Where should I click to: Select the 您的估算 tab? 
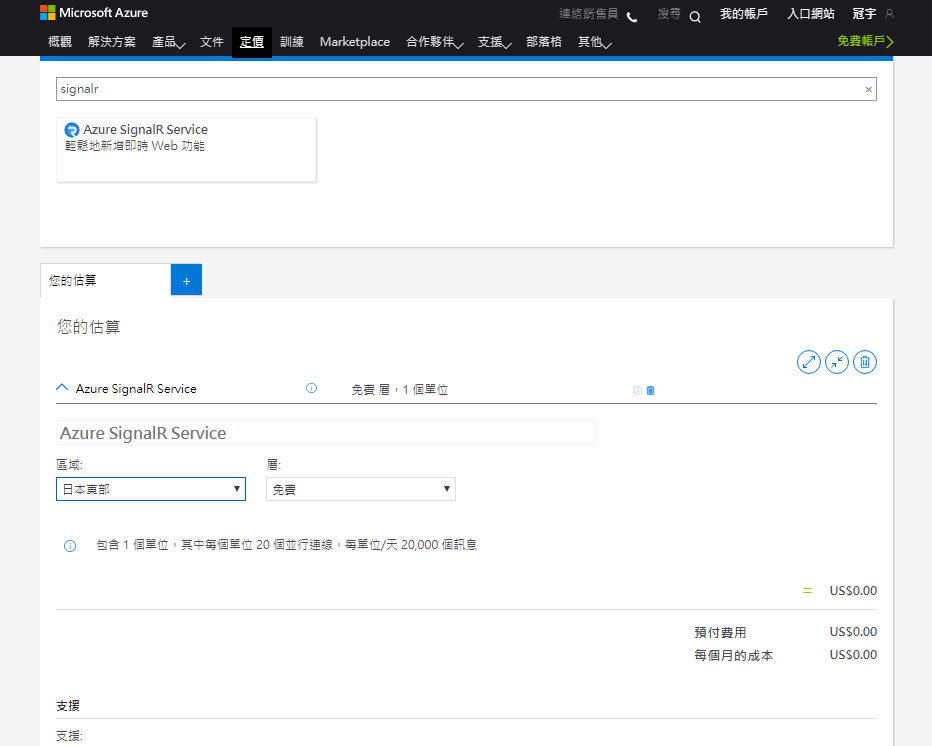point(105,280)
